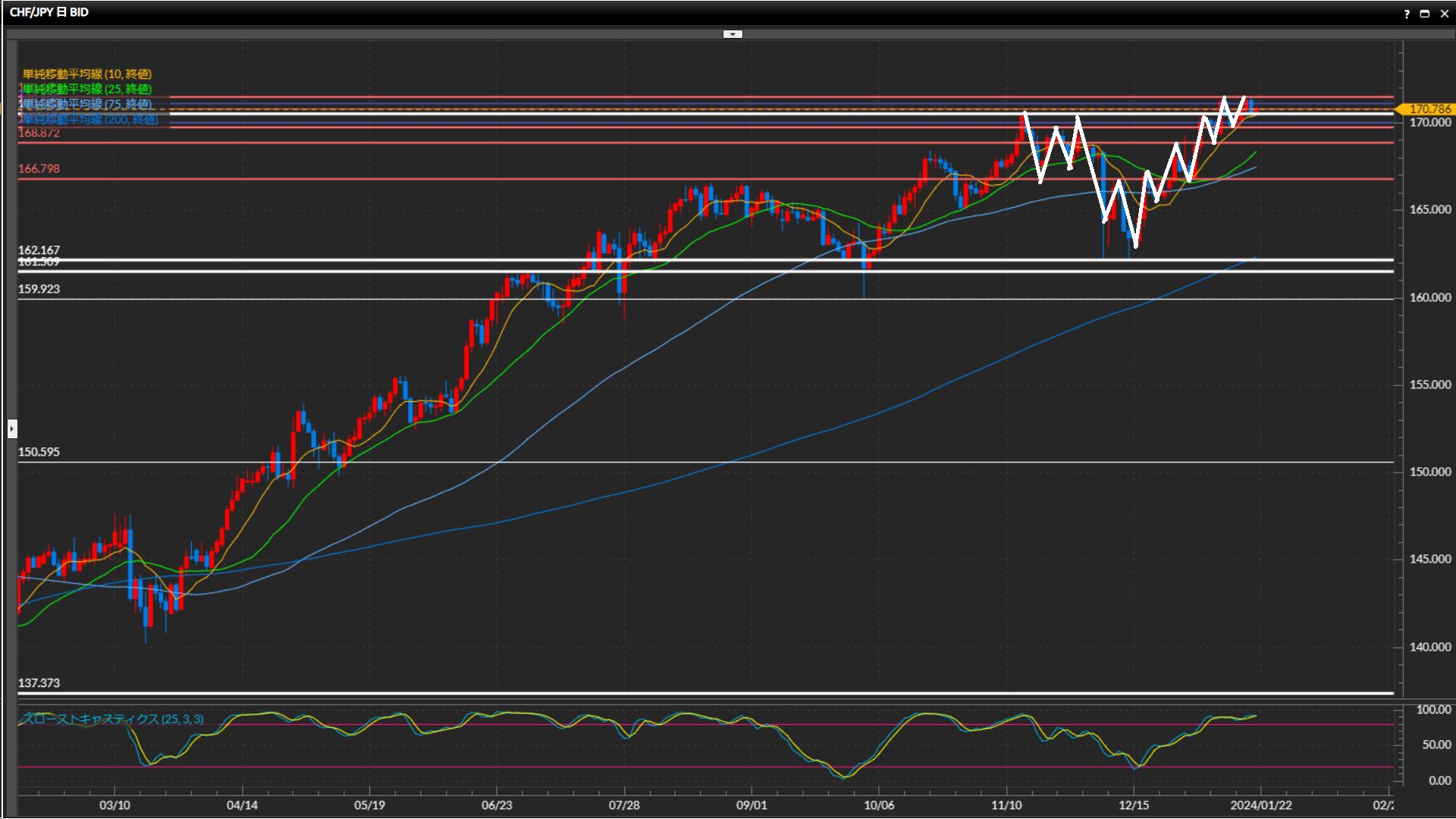Click the CHF/JPY 日 BID title
Viewport: 1456px width, 819px height.
[x=49, y=12]
